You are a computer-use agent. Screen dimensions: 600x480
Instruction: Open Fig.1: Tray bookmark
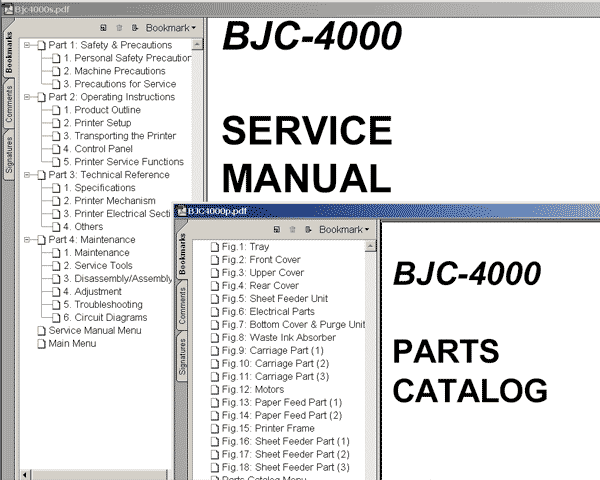coord(246,247)
